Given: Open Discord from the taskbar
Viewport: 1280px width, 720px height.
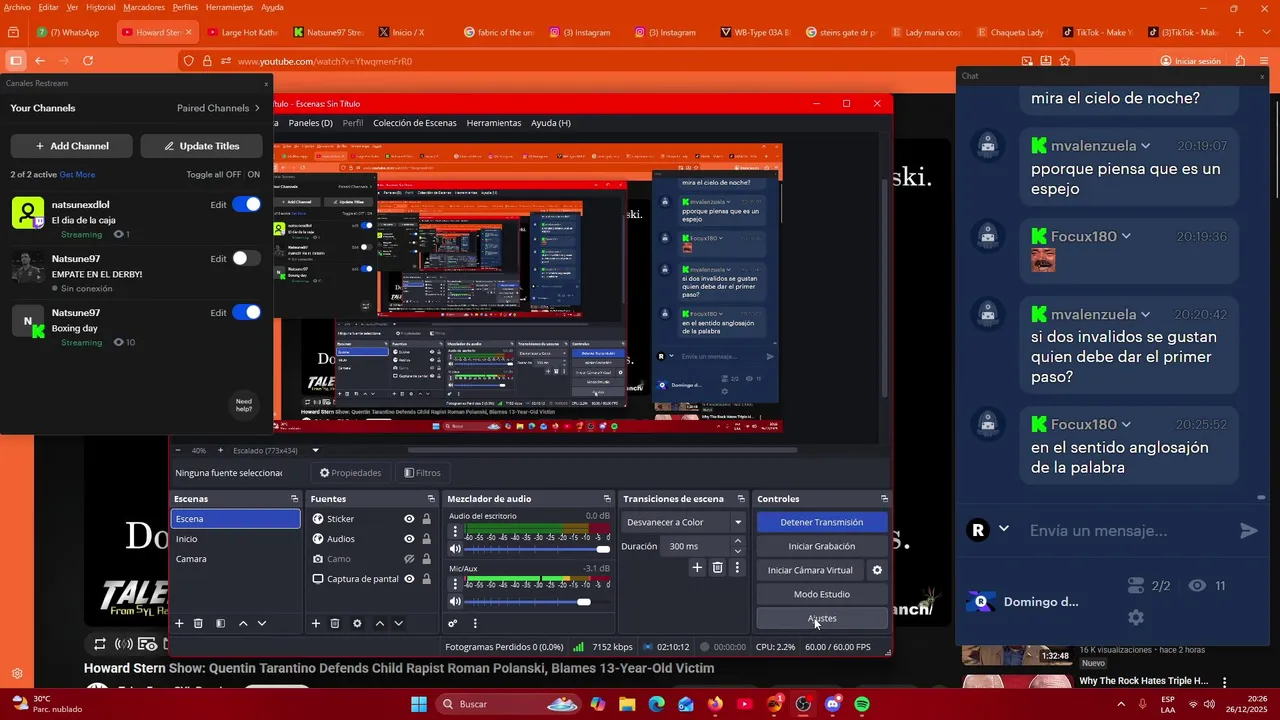Looking at the screenshot, I should [x=832, y=704].
